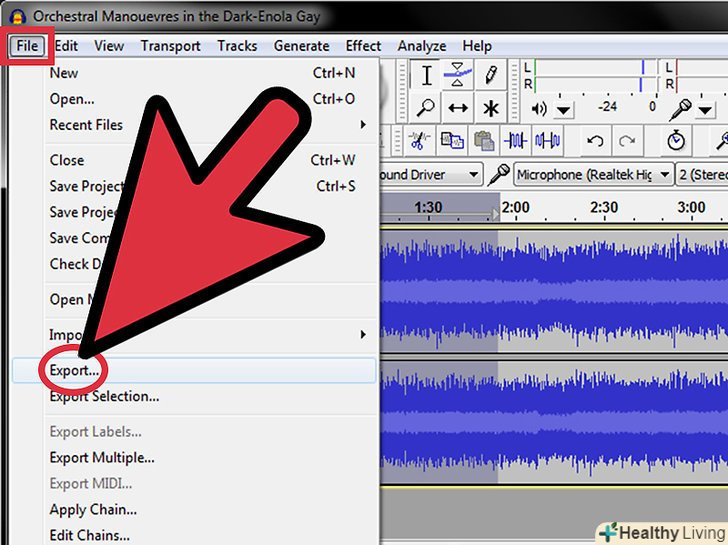Click the 2:30 mark on timeline ruler
Viewport: 728px width, 545px height.
pos(604,207)
